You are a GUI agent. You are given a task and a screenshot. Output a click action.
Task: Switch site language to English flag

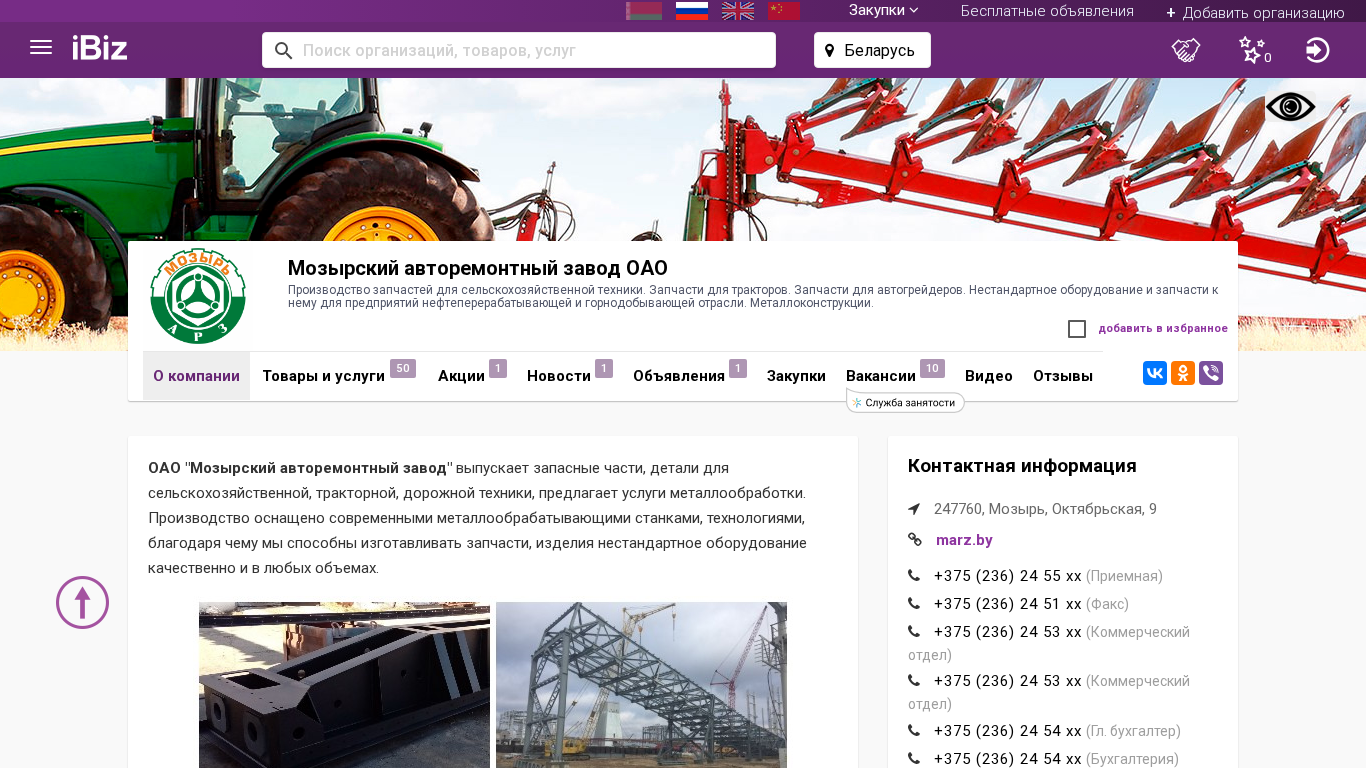click(x=738, y=11)
